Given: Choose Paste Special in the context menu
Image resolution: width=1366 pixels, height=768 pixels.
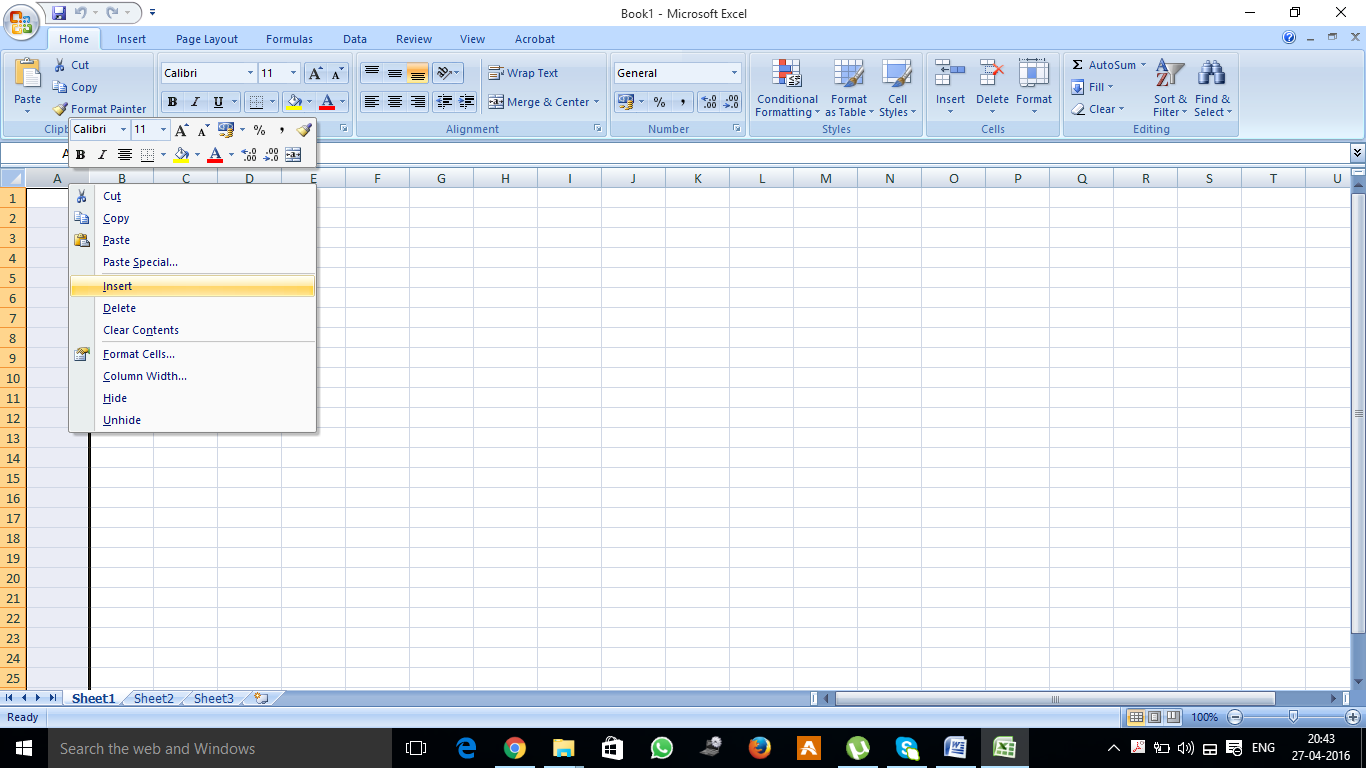Looking at the screenshot, I should [192, 262].
